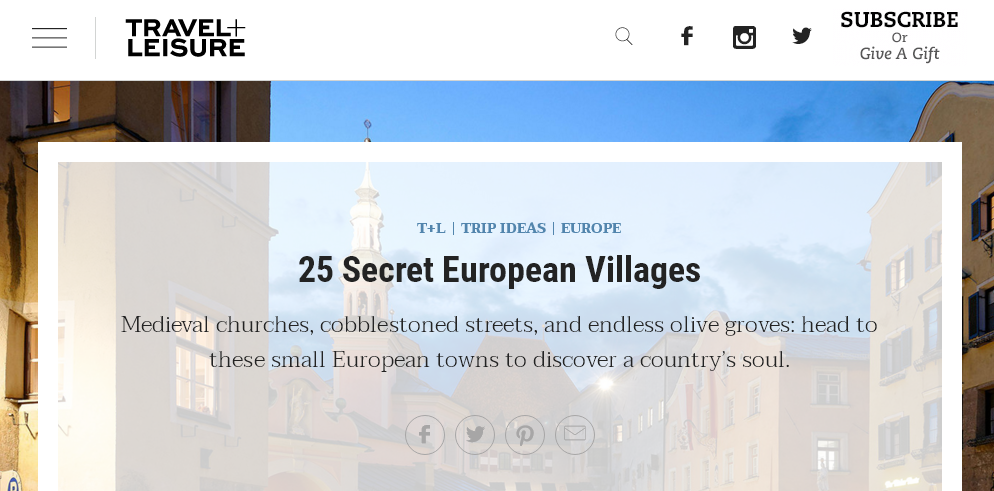994x491 pixels.
Task: Visit Facebook page from header icon
Action: click(x=687, y=36)
